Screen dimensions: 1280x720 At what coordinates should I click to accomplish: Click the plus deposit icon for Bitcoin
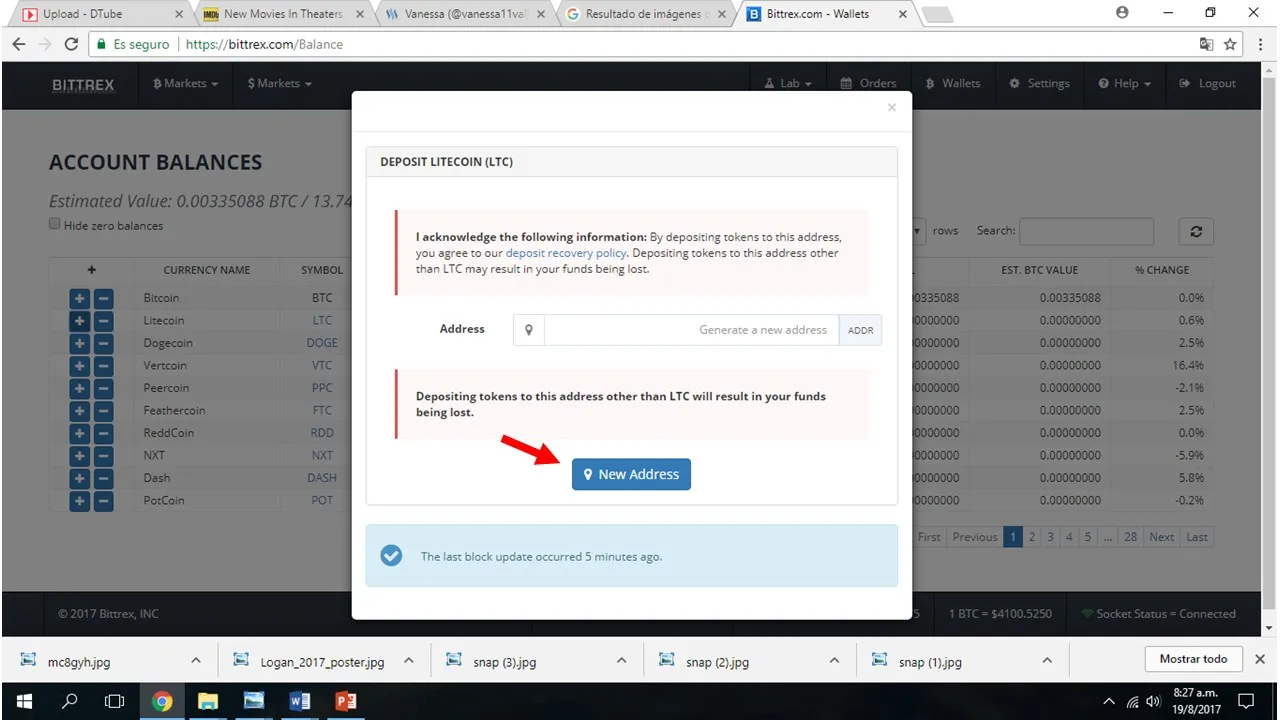[79, 298]
